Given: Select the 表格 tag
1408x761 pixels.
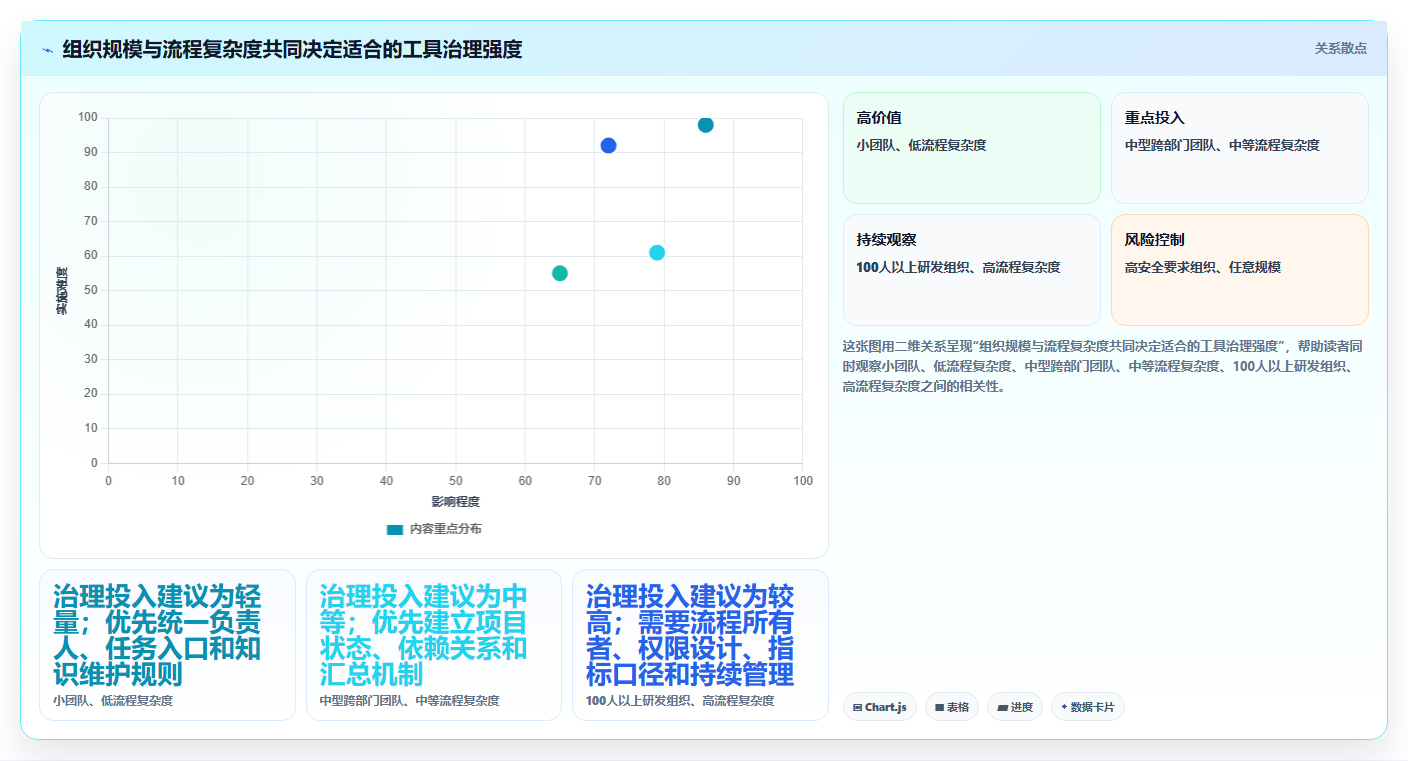Looking at the screenshot, I should click(952, 707).
